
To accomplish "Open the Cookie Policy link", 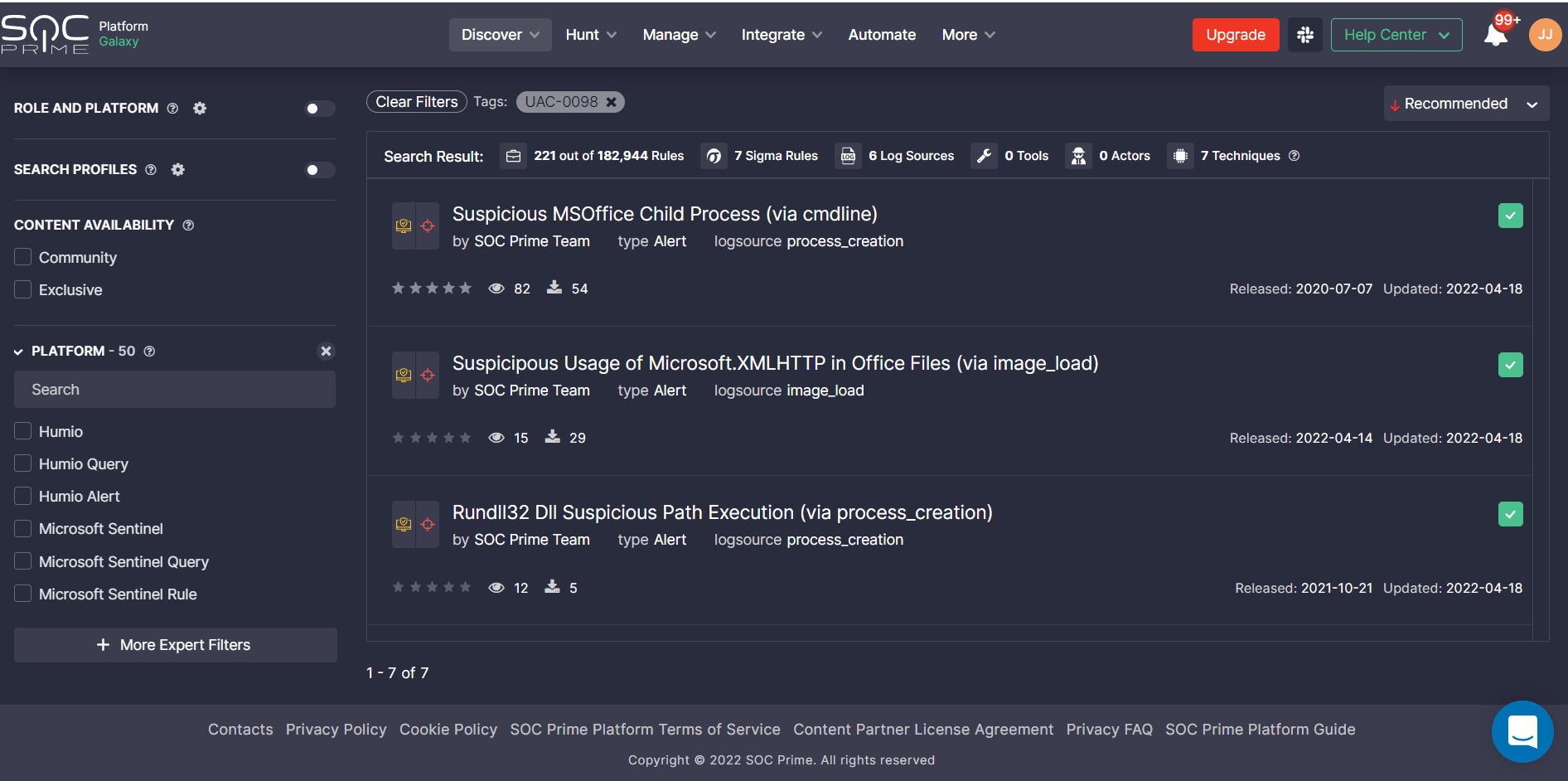I will pyautogui.click(x=448, y=730).
